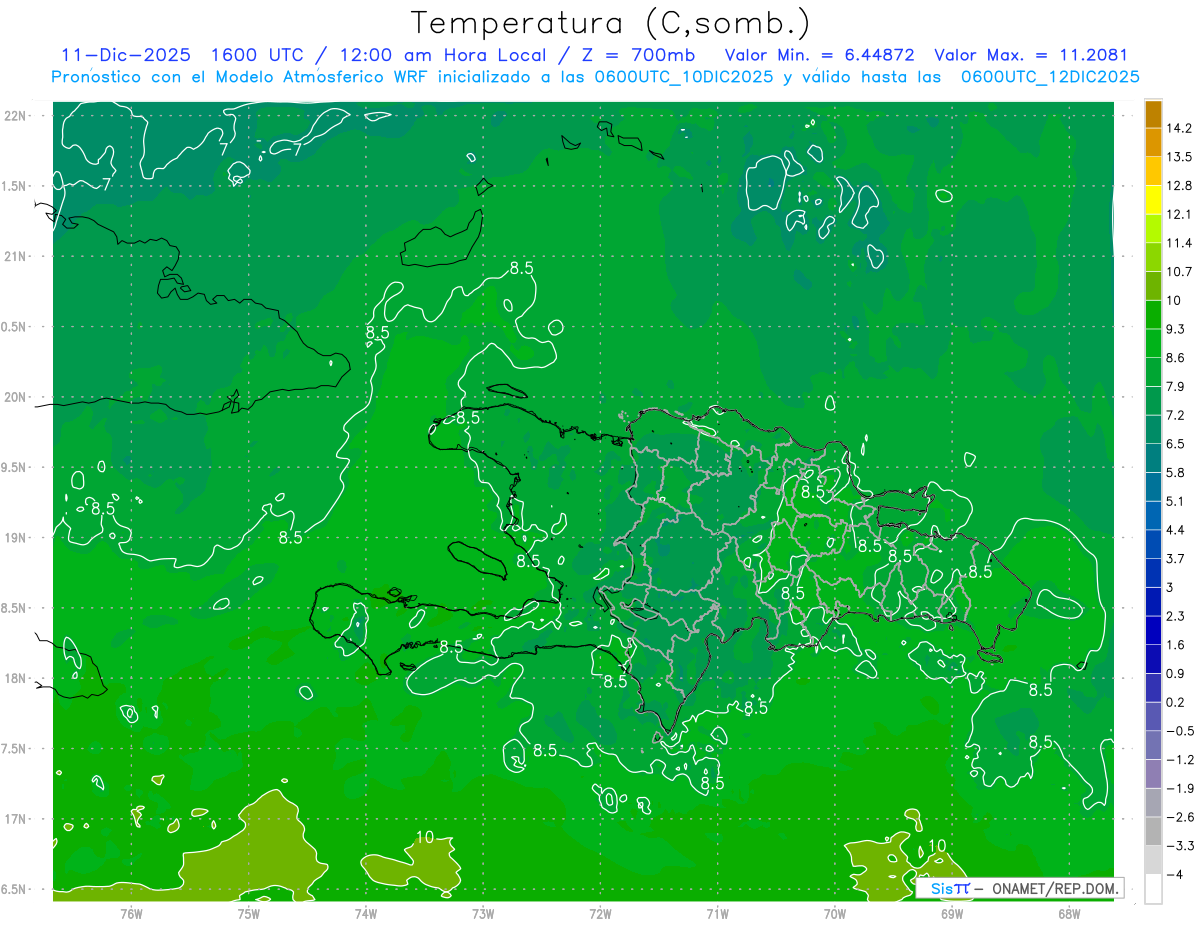Click 'Valor Max. = 11.2081' text
This screenshot has width=1200, height=927.
click(x=1030, y=55)
